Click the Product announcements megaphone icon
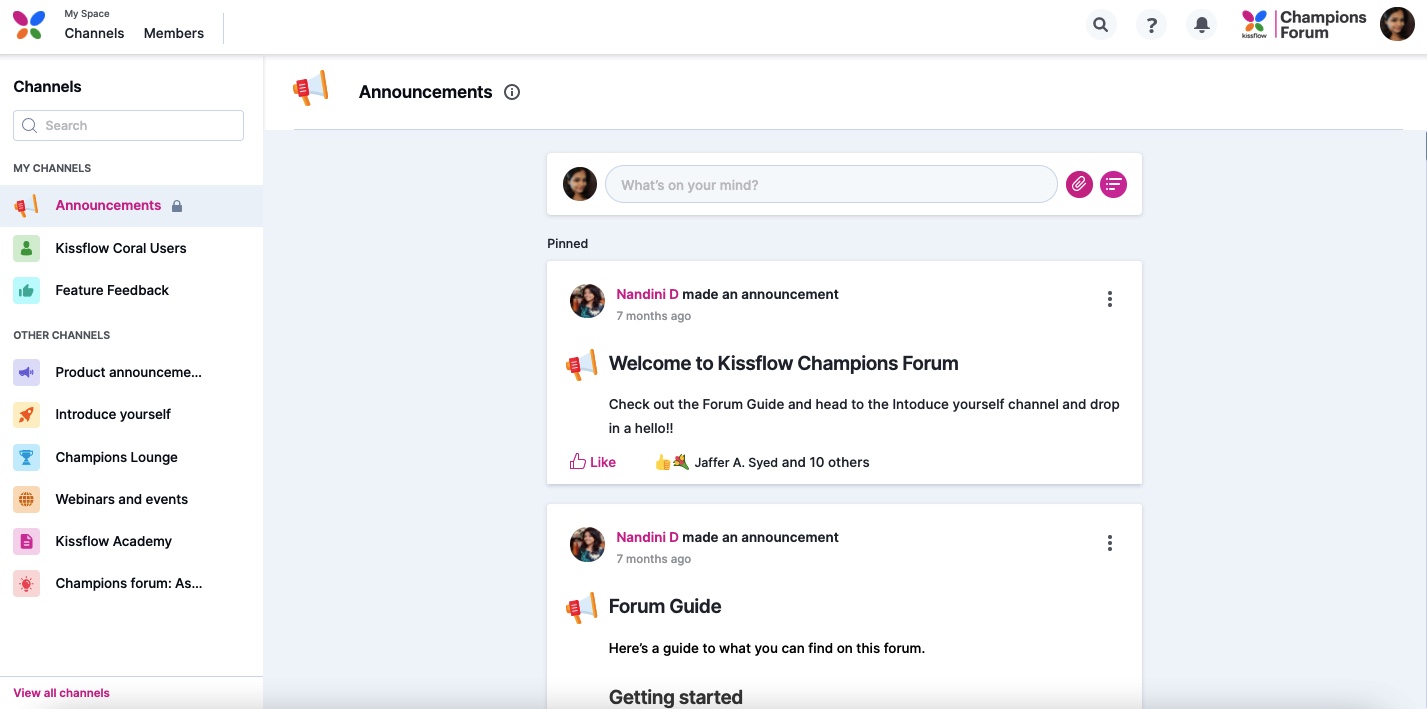The width and height of the screenshot is (1427, 709). click(x=27, y=372)
